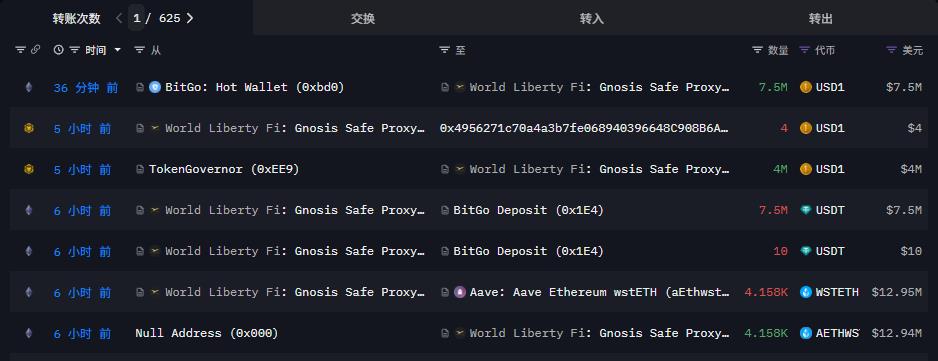Screen dimensions: 938x361
Task: Click the link icon in the header row
Action: pos(35,50)
